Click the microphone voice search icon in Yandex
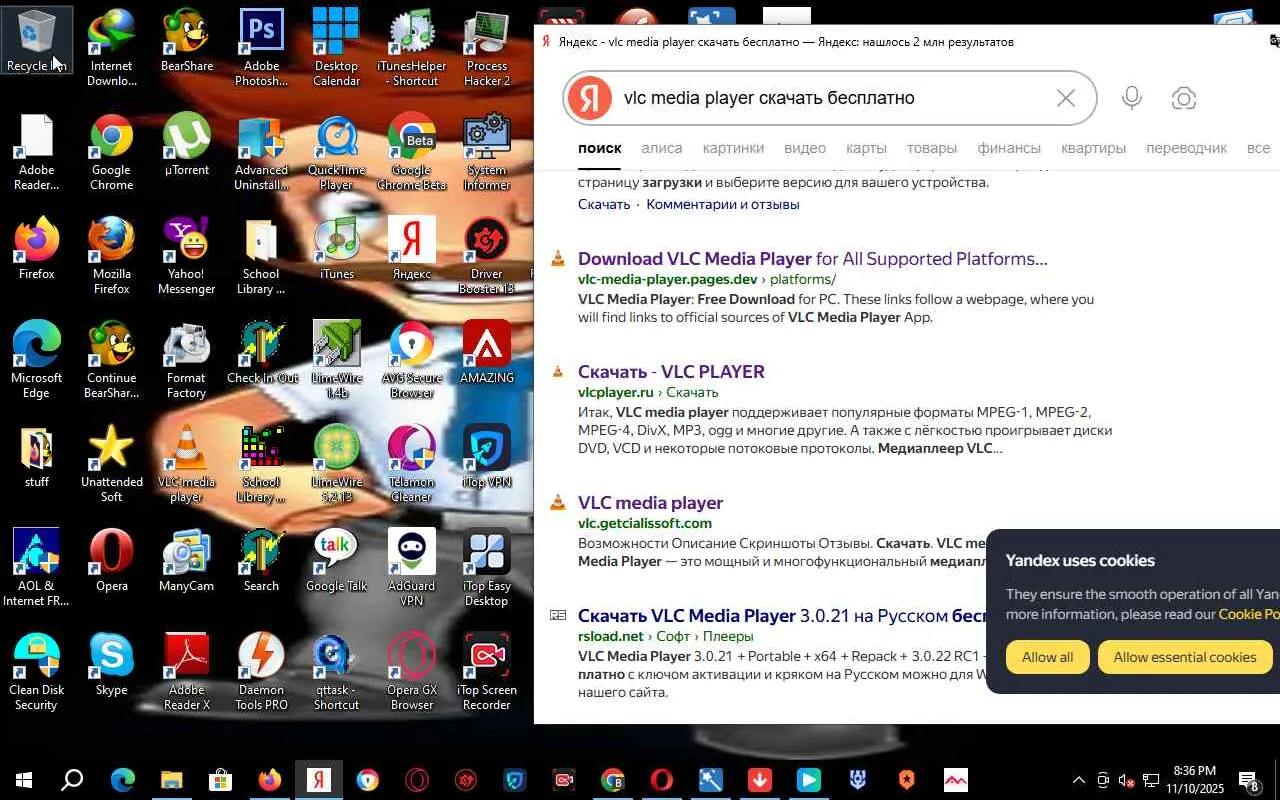This screenshot has height=800, width=1280. 1132,98
